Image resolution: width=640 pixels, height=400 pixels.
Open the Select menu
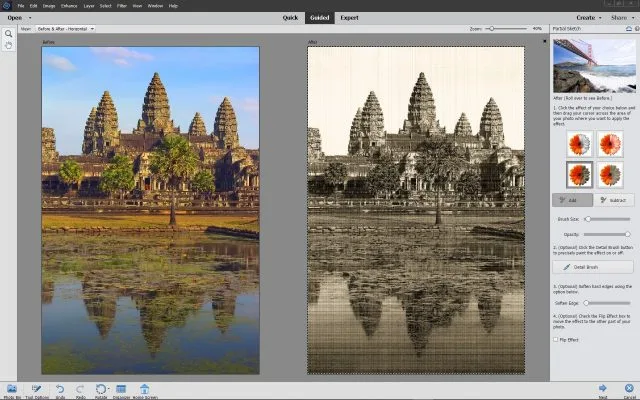(105, 6)
